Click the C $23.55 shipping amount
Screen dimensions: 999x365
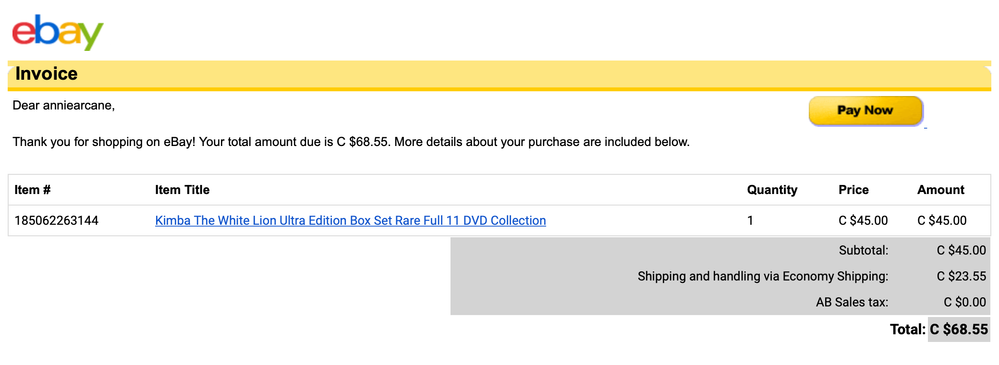961,276
